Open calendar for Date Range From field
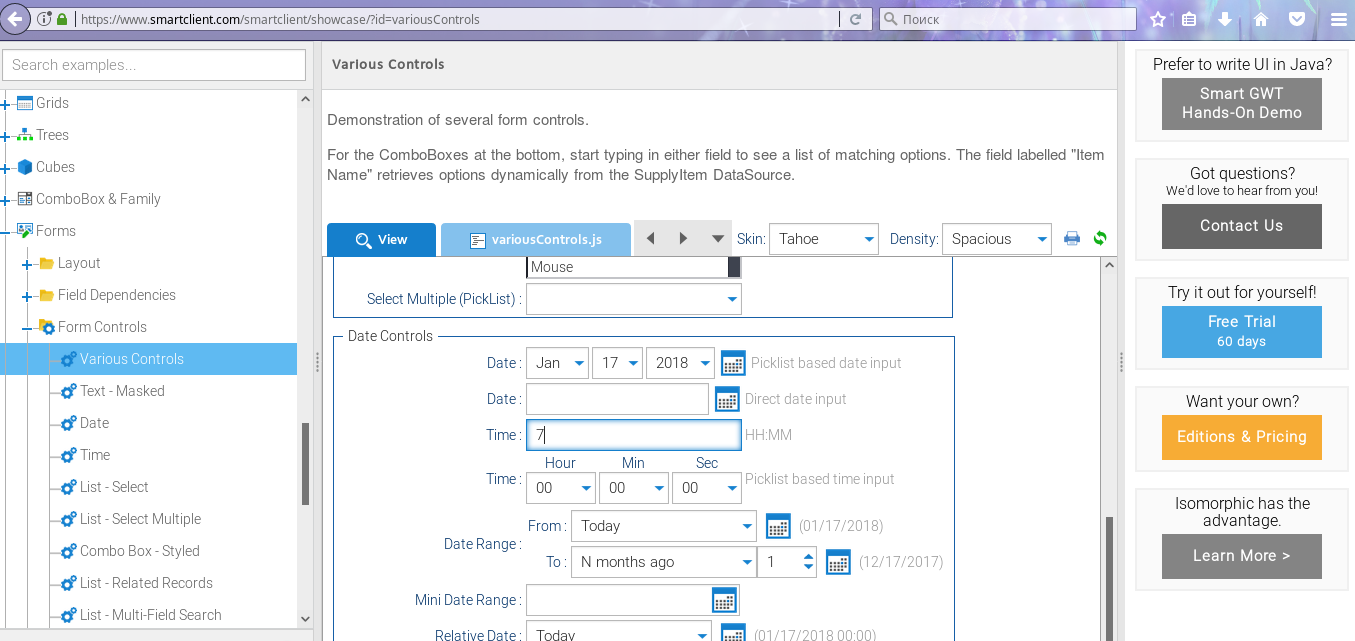 [778, 526]
